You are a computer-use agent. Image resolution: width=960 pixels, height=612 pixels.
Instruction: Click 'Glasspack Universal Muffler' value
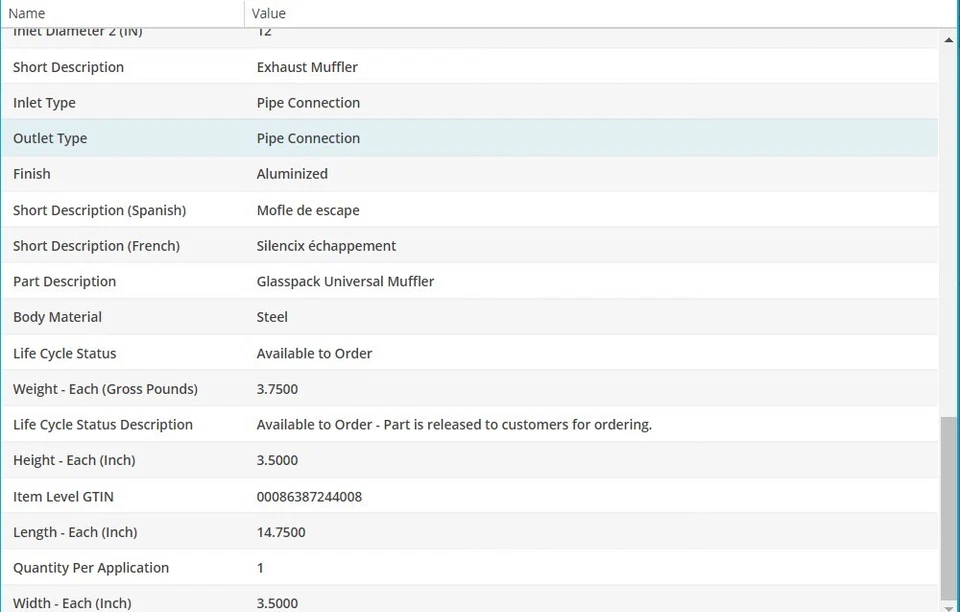(345, 282)
